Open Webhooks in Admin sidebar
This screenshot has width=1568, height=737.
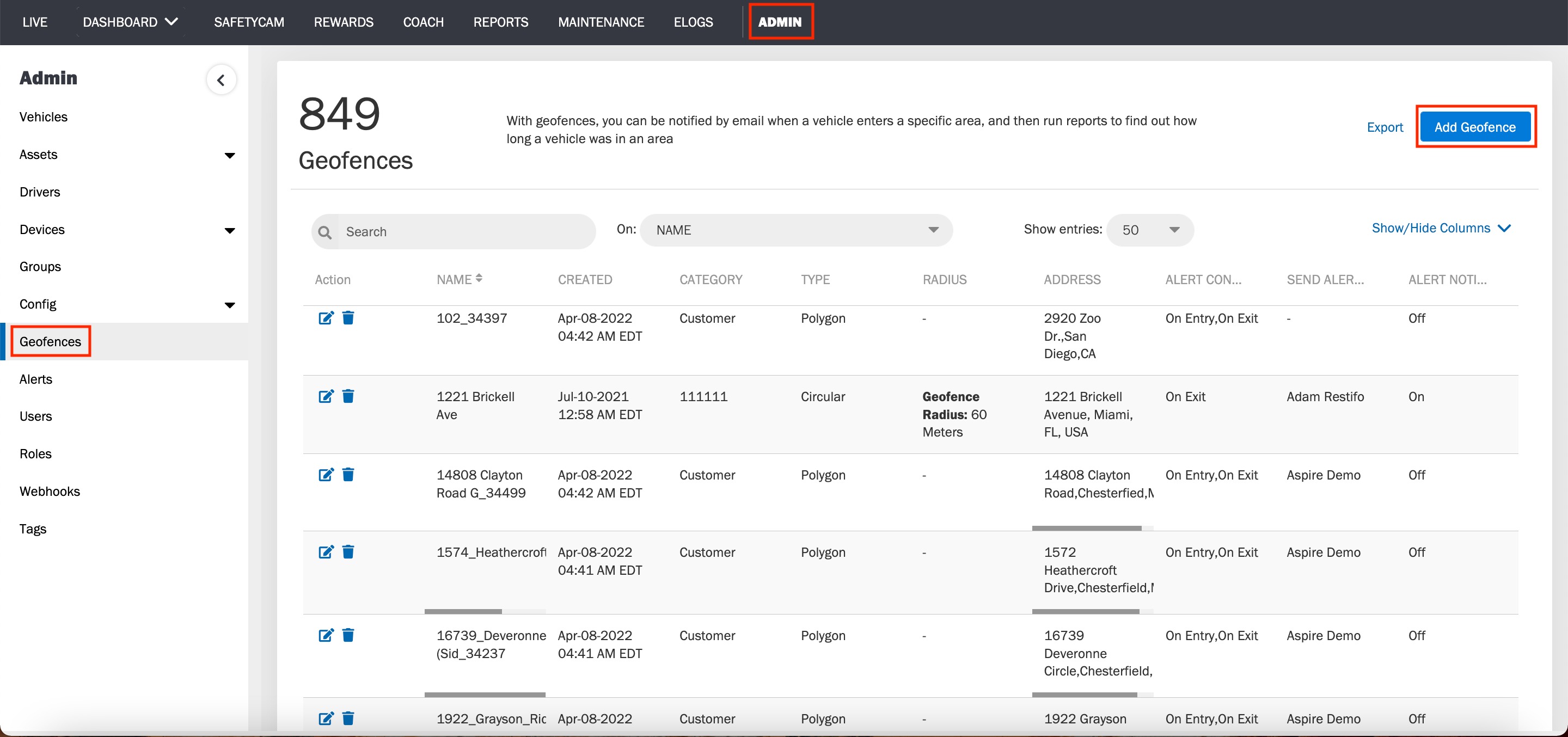(x=50, y=491)
